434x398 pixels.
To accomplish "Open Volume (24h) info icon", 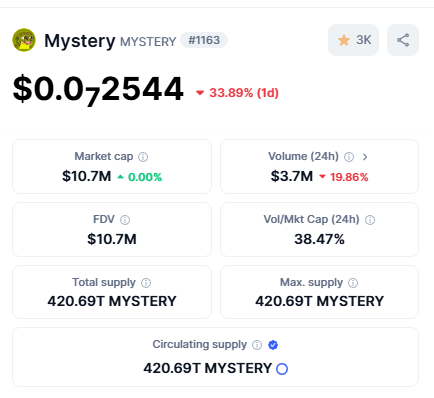I will (x=349, y=157).
